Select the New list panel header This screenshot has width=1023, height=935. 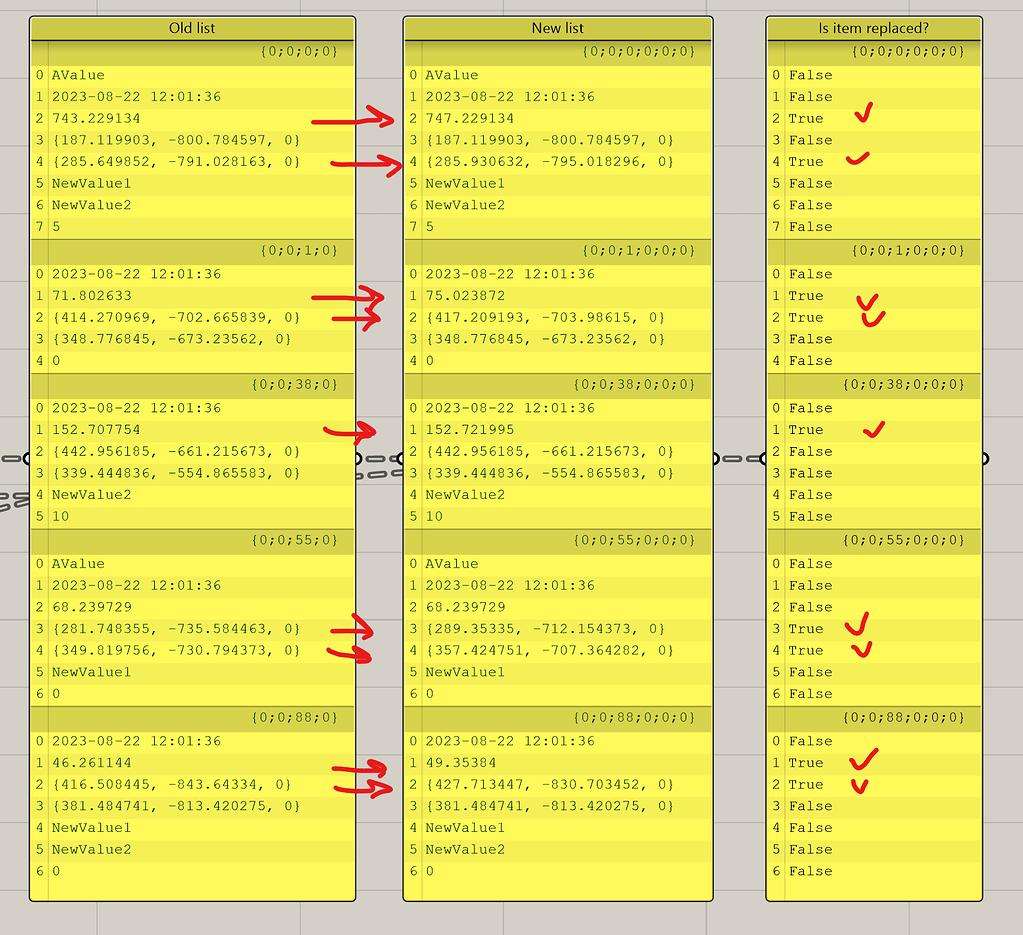point(557,28)
